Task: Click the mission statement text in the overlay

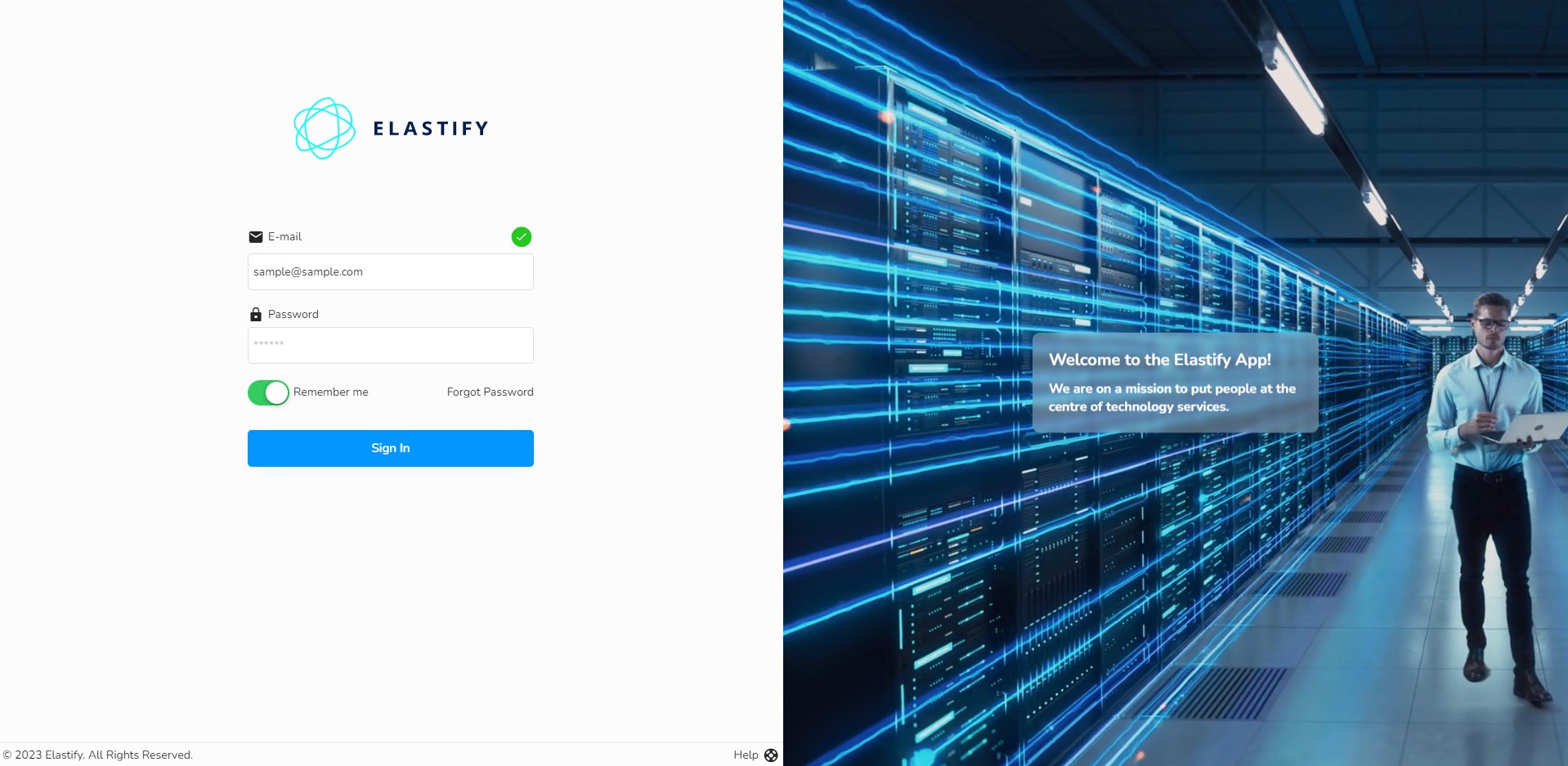Action: pos(1172,397)
